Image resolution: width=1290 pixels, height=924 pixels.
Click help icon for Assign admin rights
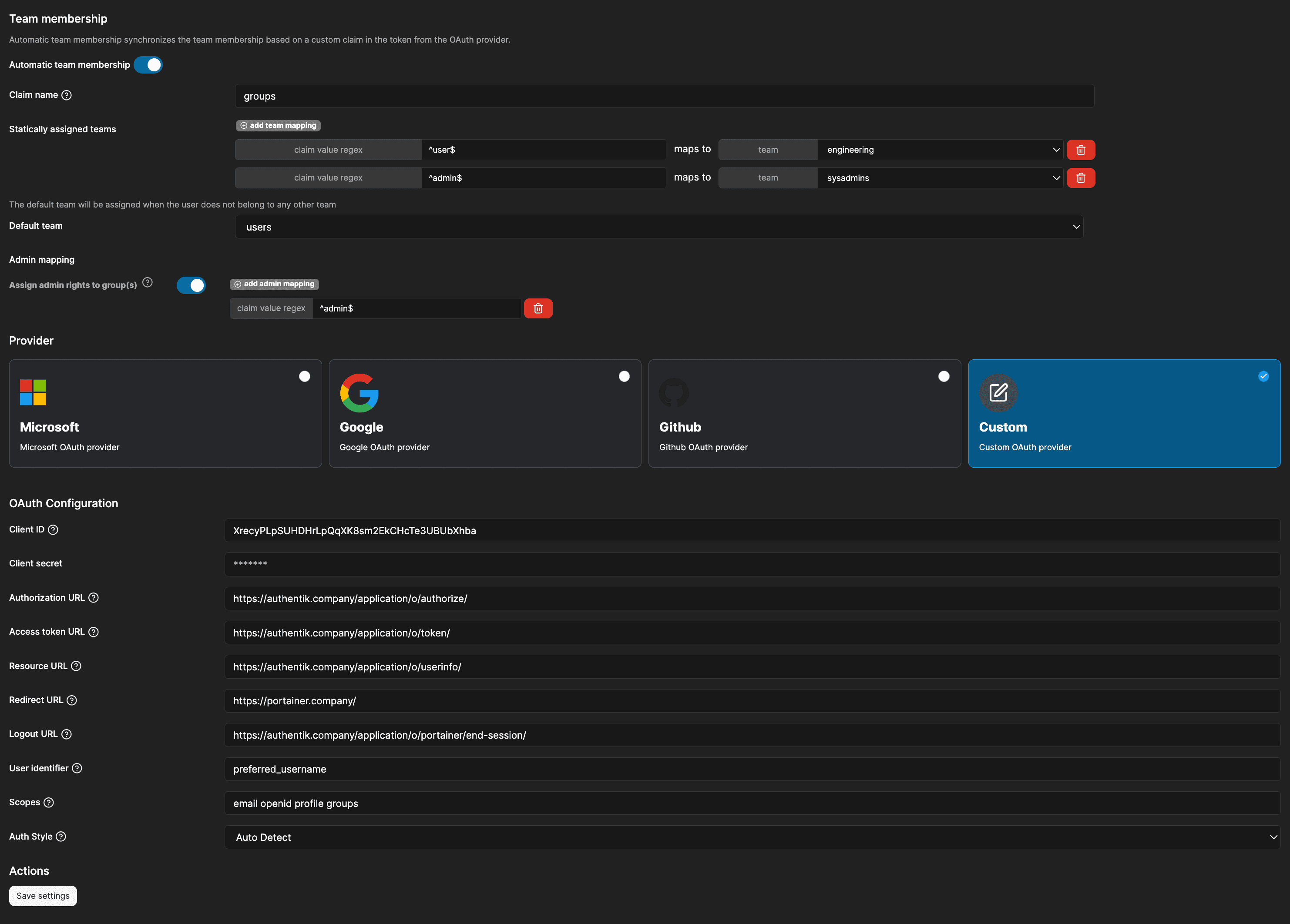(x=147, y=283)
